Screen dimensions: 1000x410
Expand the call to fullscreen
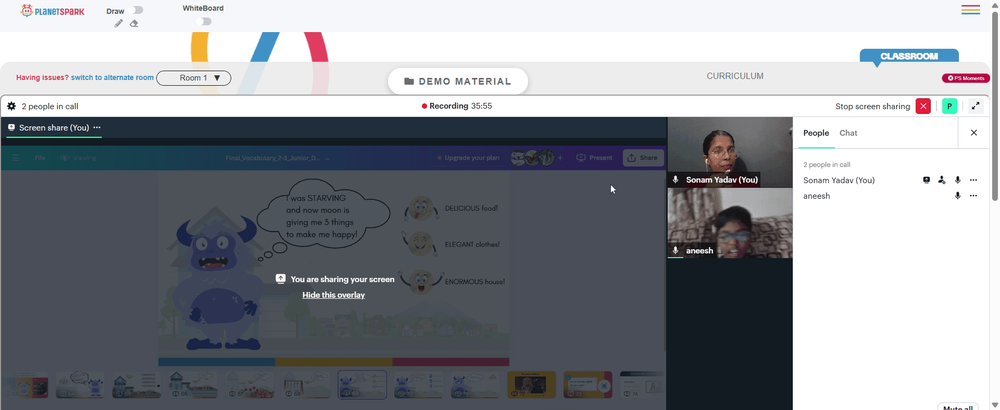click(975, 106)
